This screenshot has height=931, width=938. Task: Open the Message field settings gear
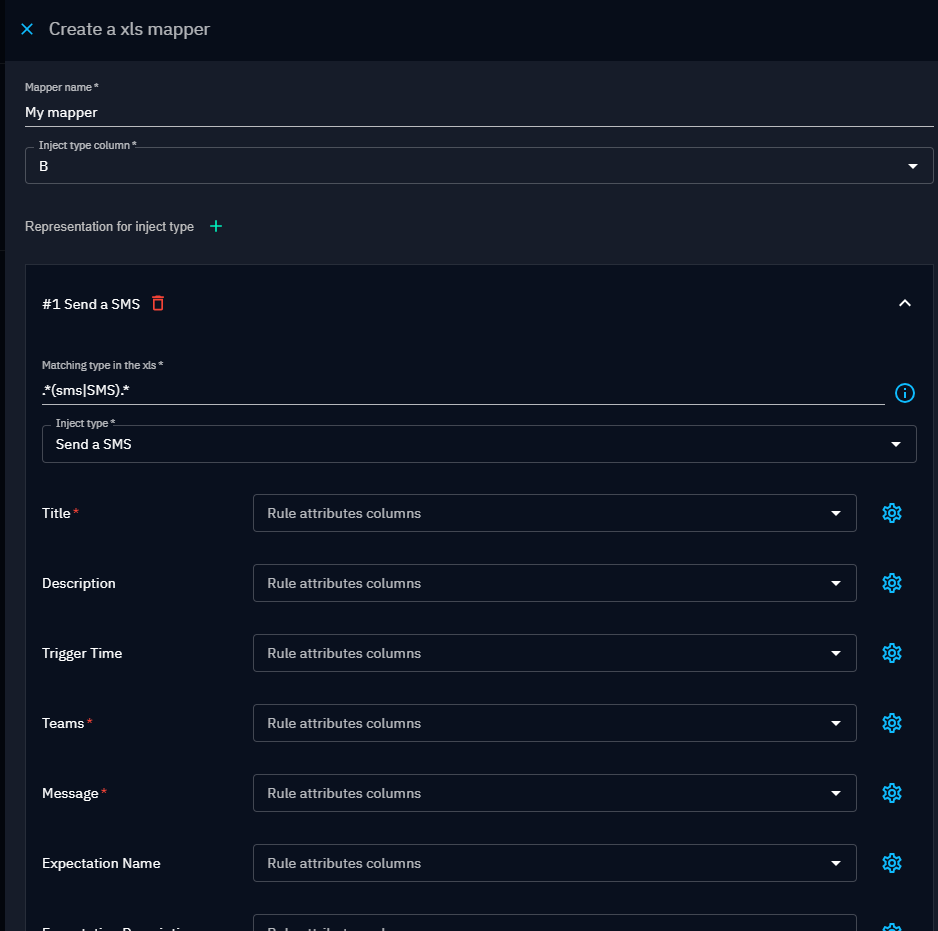[891, 793]
